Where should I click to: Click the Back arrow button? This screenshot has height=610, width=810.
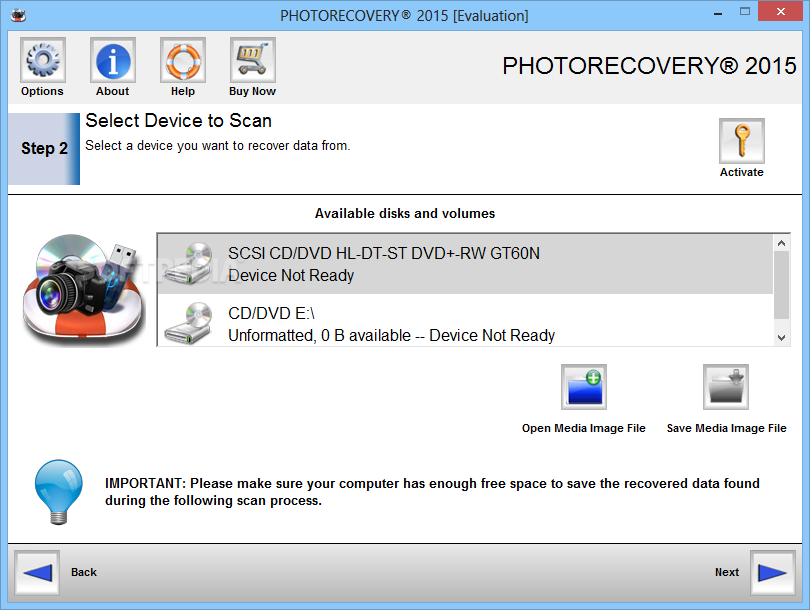pos(37,572)
